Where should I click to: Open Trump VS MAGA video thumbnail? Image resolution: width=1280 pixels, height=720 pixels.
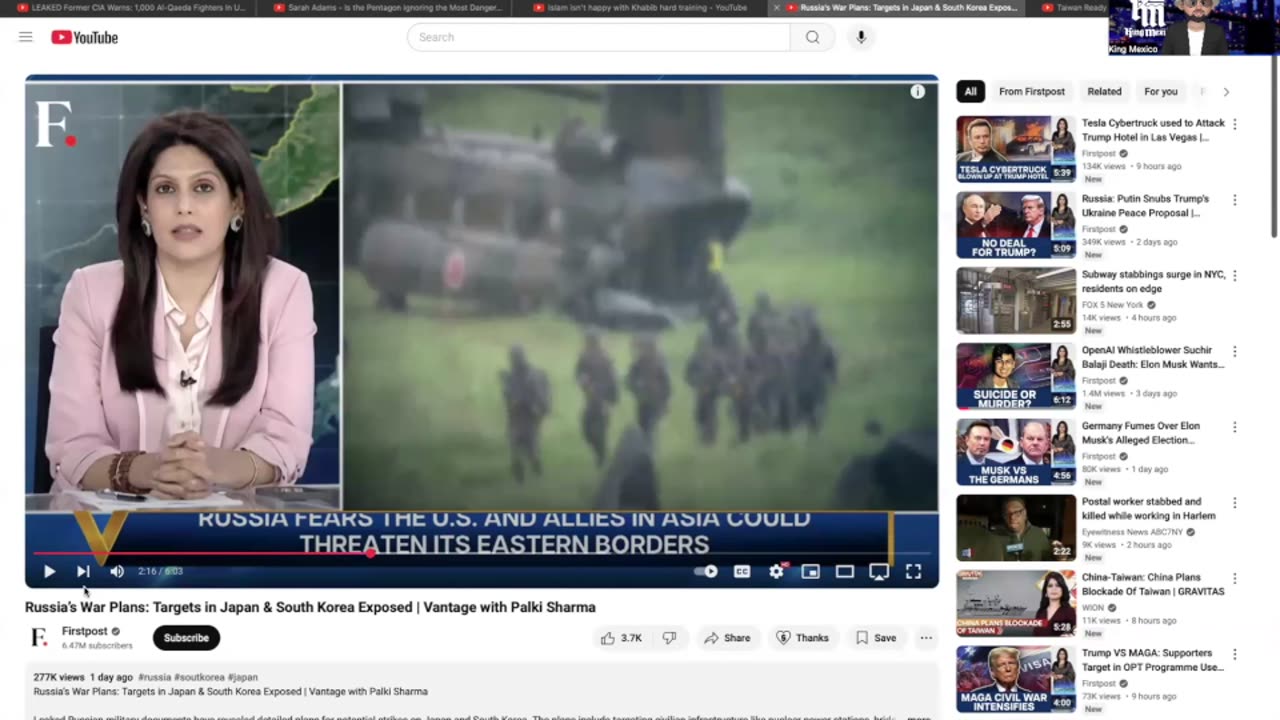(x=1016, y=679)
